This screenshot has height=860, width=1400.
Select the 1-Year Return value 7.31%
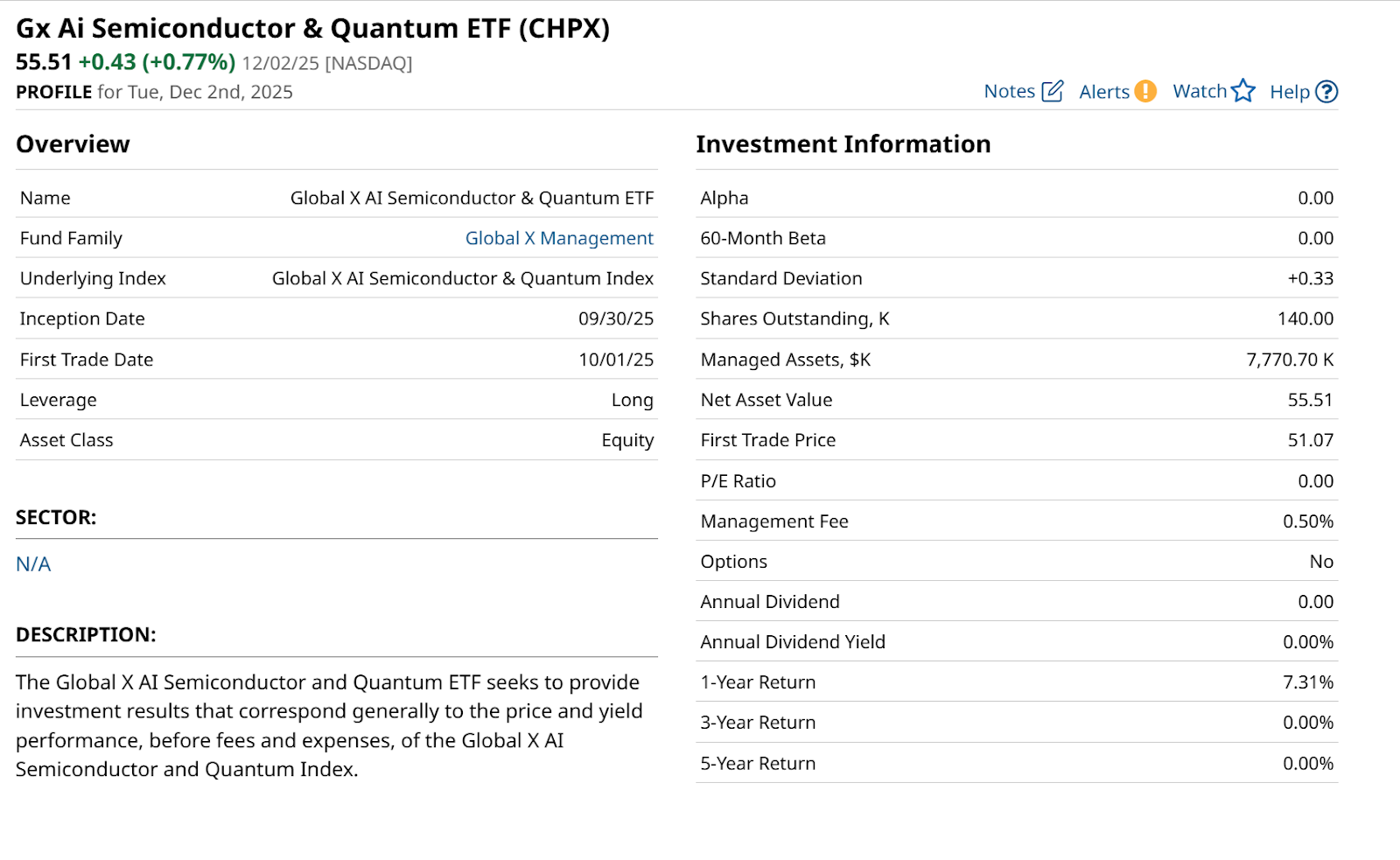tap(1307, 682)
